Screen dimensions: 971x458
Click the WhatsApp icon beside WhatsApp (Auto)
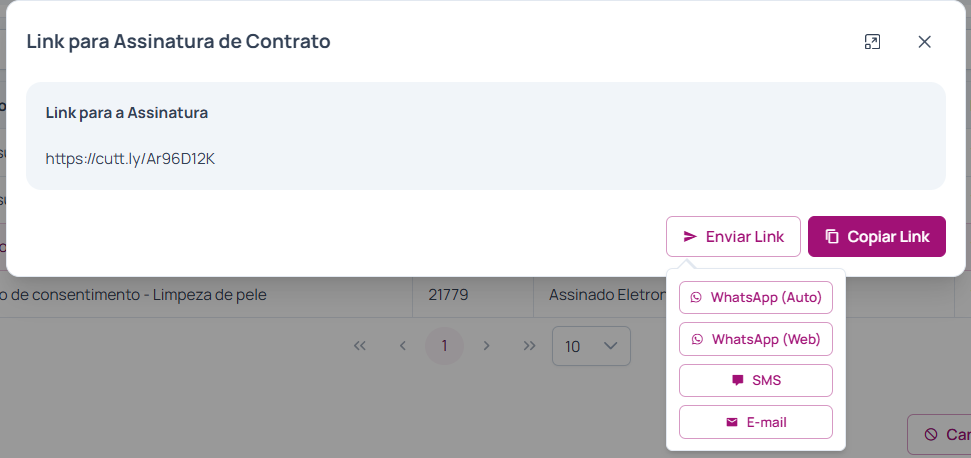coord(697,297)
